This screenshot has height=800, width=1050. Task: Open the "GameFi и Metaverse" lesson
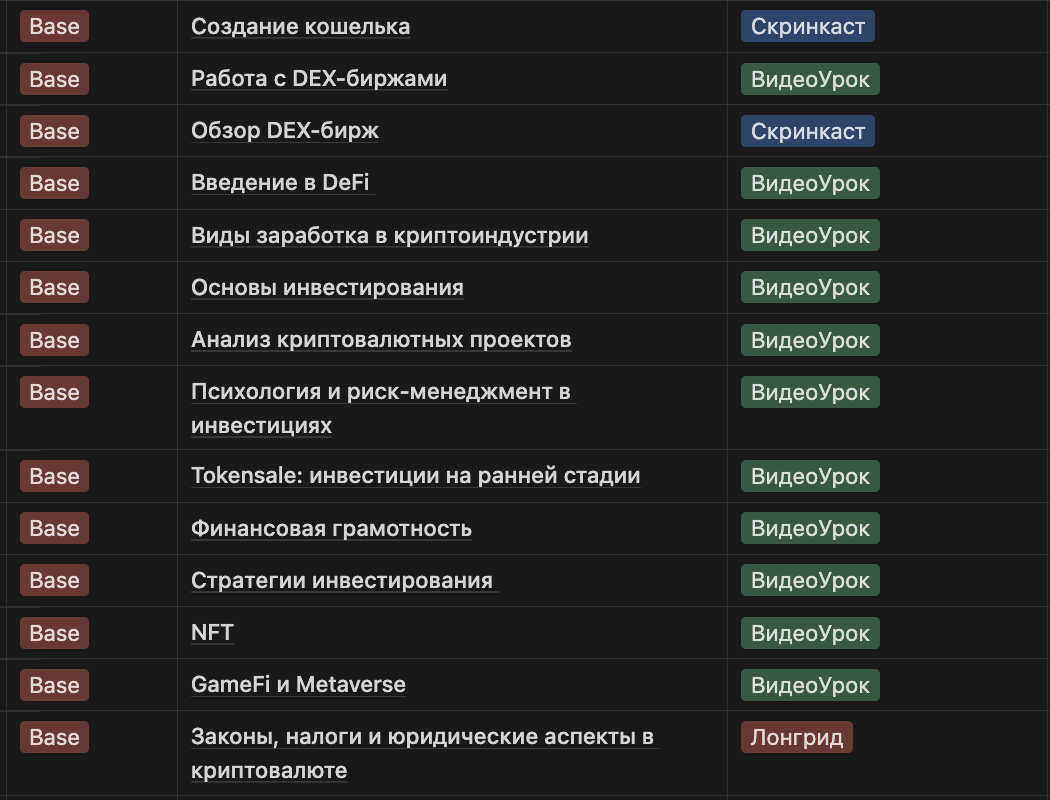click(298, 685)
